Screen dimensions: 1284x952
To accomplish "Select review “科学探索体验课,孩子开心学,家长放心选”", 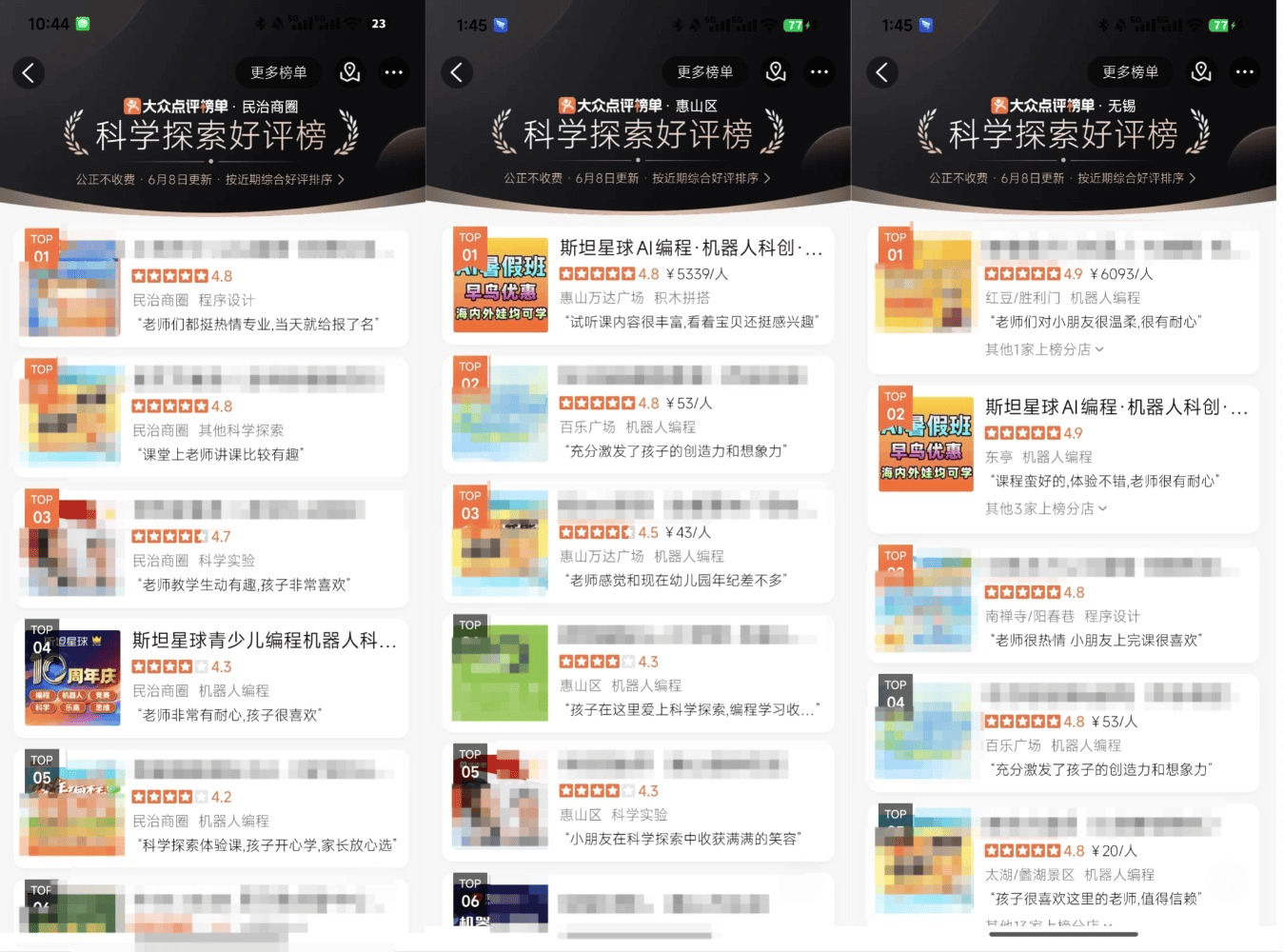I will pyautogui.click(x=267, y=845).
